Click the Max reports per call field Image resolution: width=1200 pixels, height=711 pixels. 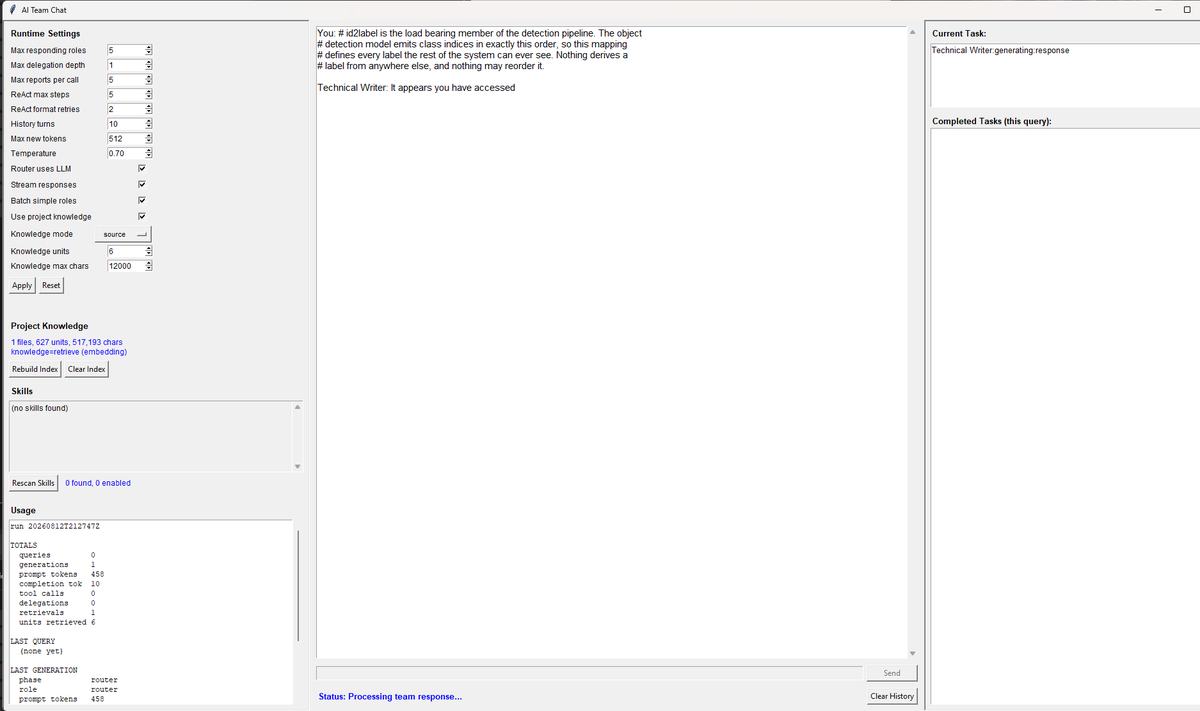[125, 79]
